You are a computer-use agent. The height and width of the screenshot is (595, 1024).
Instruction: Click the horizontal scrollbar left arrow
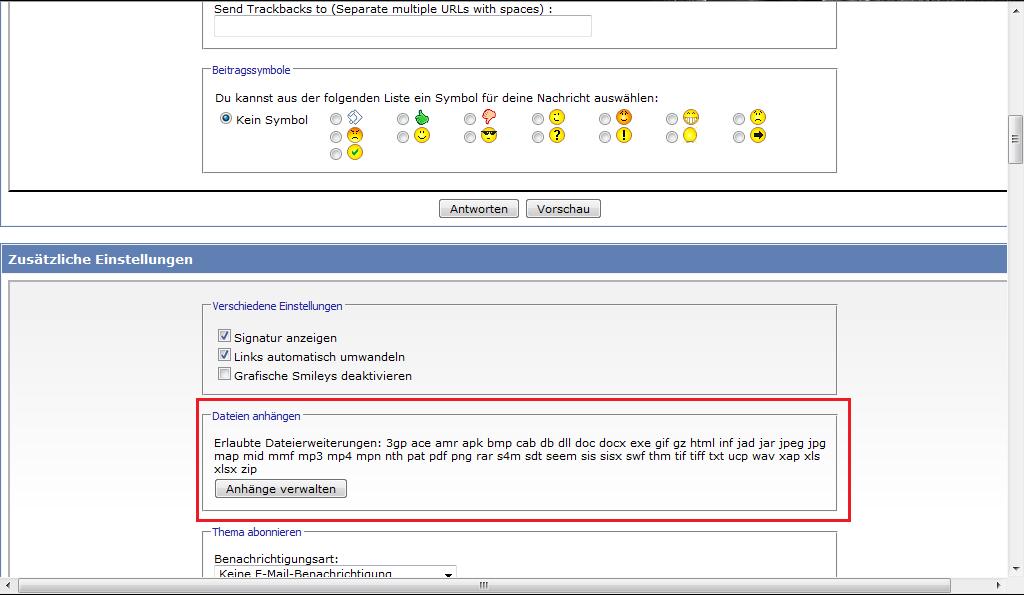point(7,585)
